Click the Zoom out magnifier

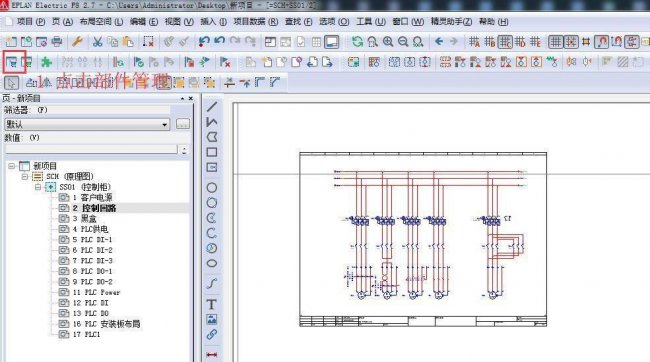pyautogui.click(x=403, y=41)
